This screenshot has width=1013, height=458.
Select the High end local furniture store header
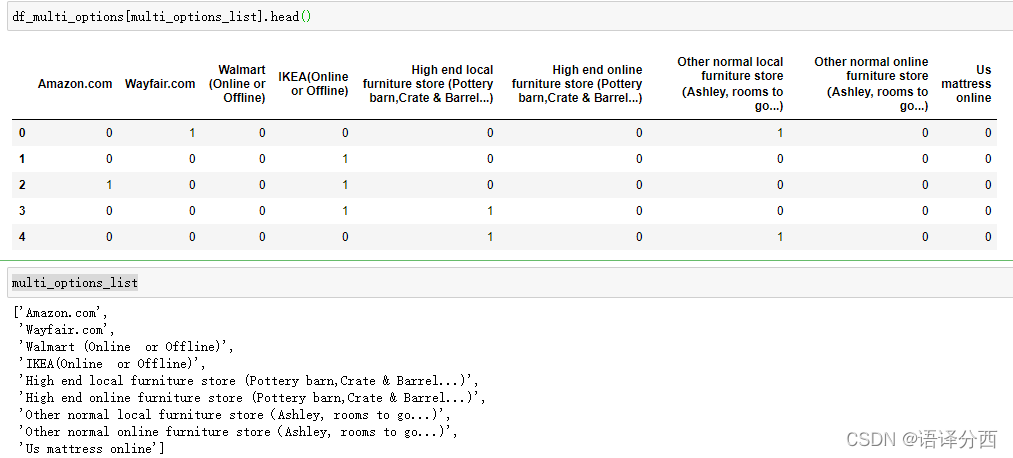(428, 84)
